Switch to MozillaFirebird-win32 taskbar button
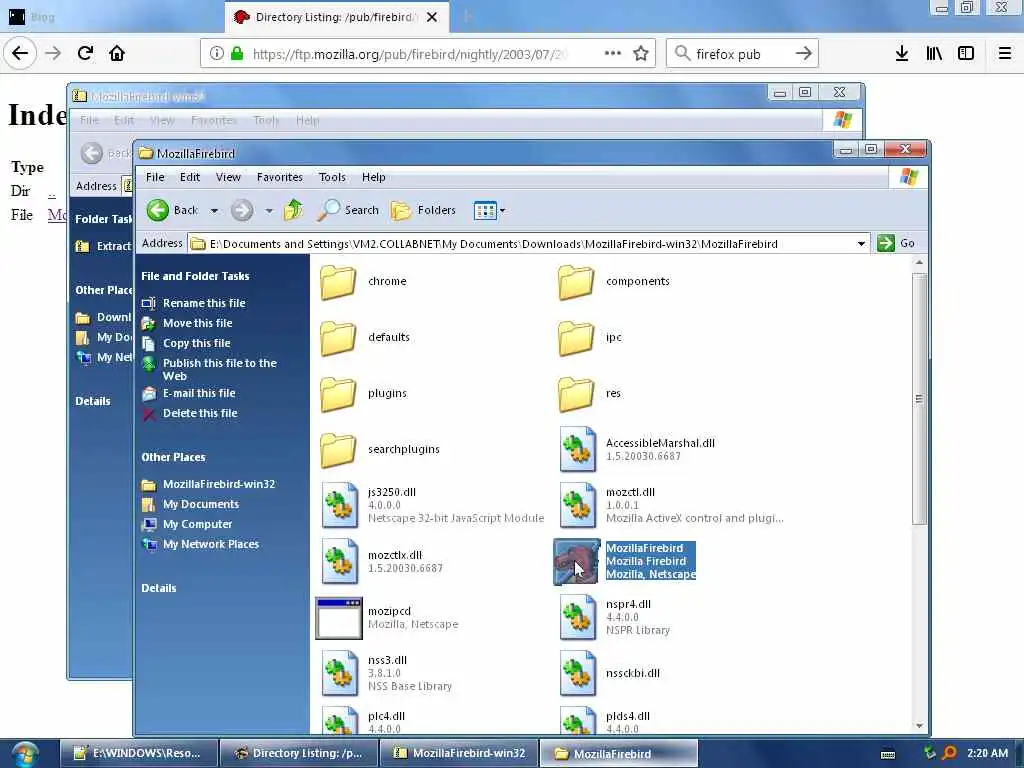This screenshot has height=768, width=1024. click(460, 754)
